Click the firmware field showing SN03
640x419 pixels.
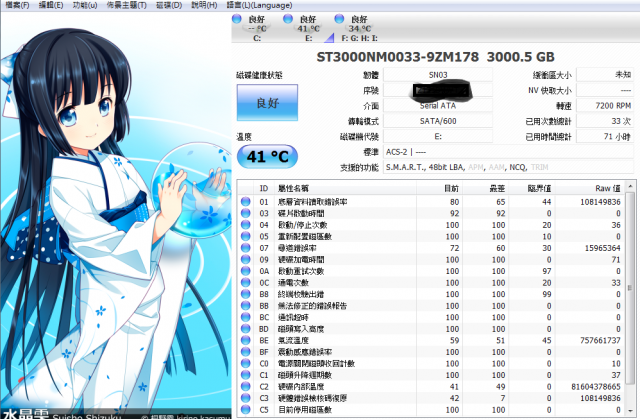tap(438, 75)
